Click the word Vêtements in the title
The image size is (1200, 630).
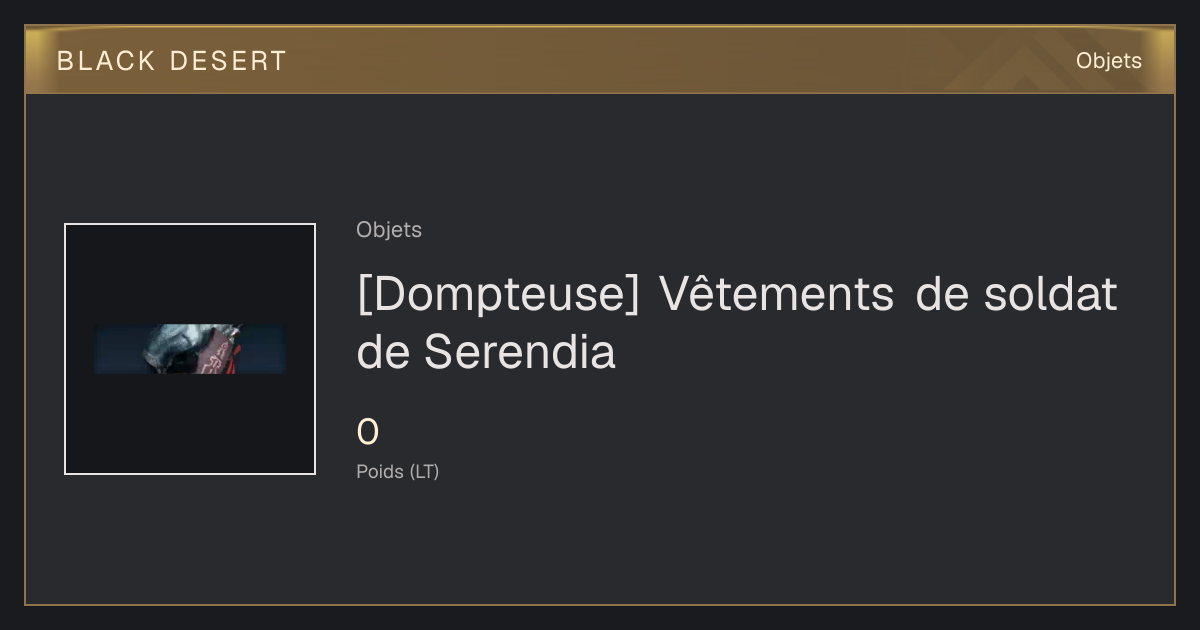pos(776,294)
